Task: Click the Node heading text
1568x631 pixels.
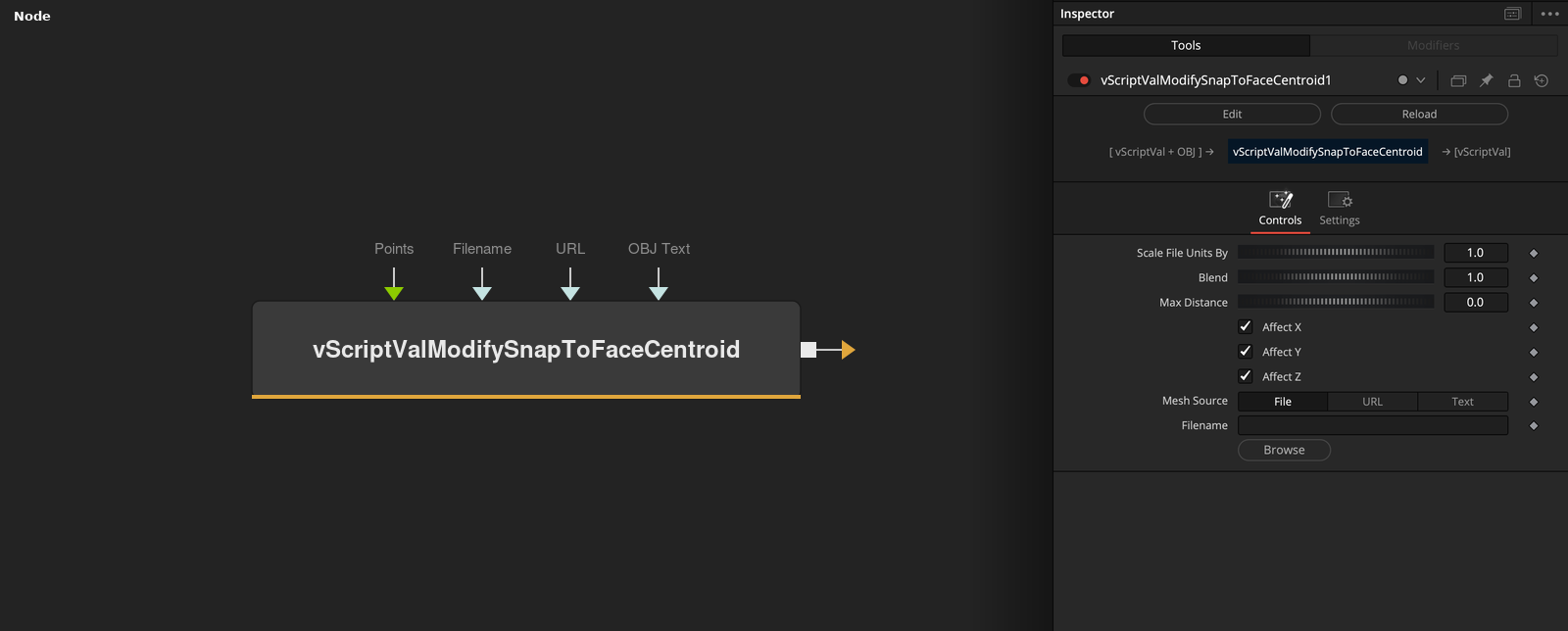Action: tap(32, 16)
